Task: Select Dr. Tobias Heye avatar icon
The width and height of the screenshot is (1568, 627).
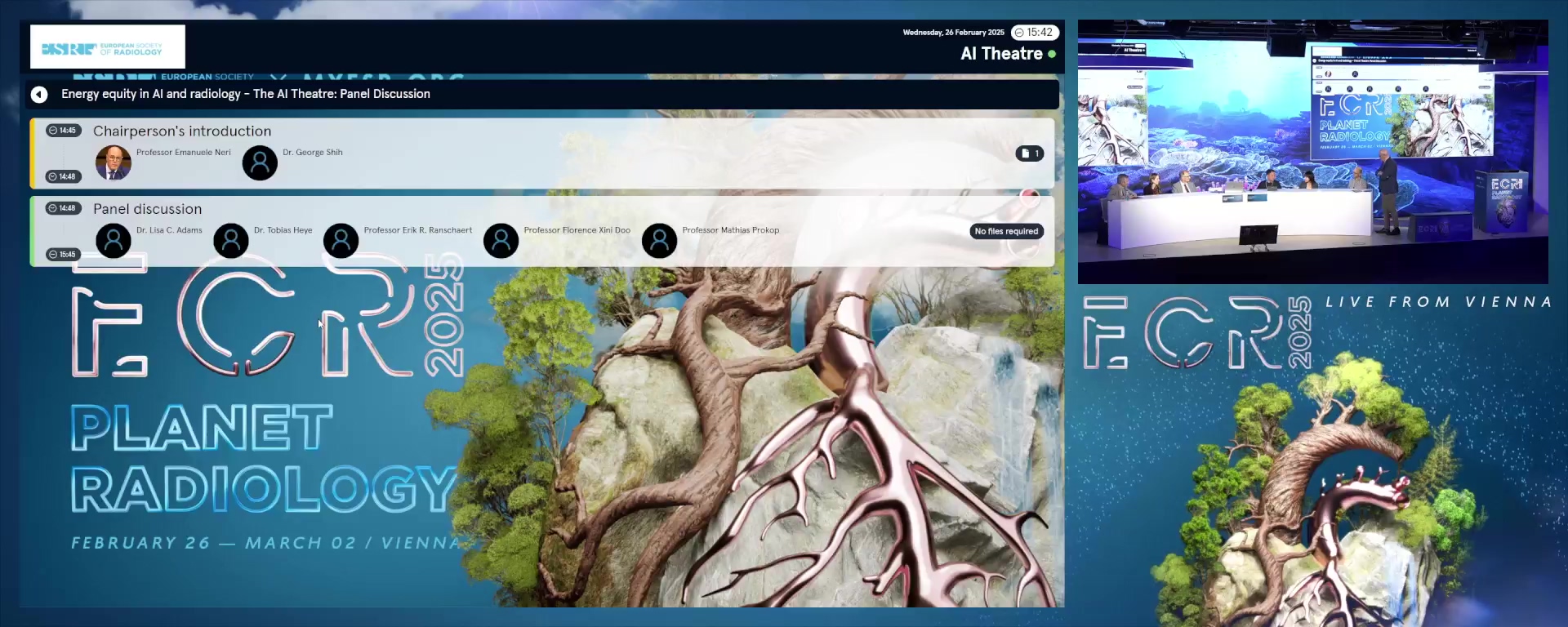Action: 231,241
